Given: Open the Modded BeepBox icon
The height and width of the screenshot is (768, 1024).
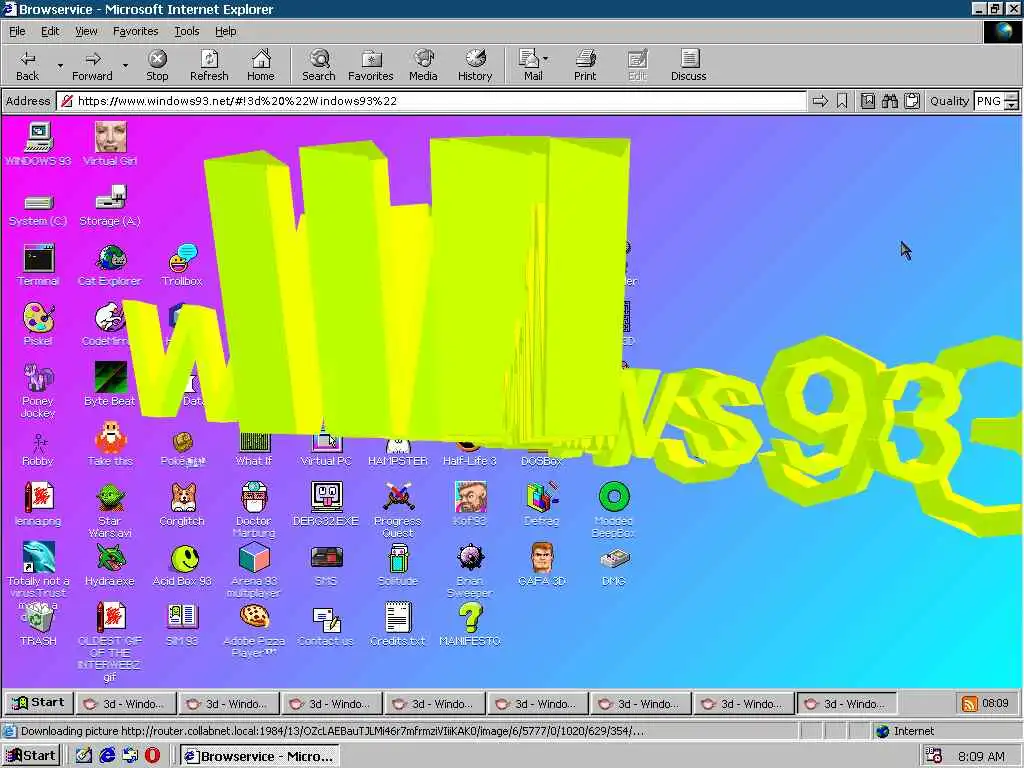Looking at the screenshot, I should pyautogui.click(x=613, y=511).
